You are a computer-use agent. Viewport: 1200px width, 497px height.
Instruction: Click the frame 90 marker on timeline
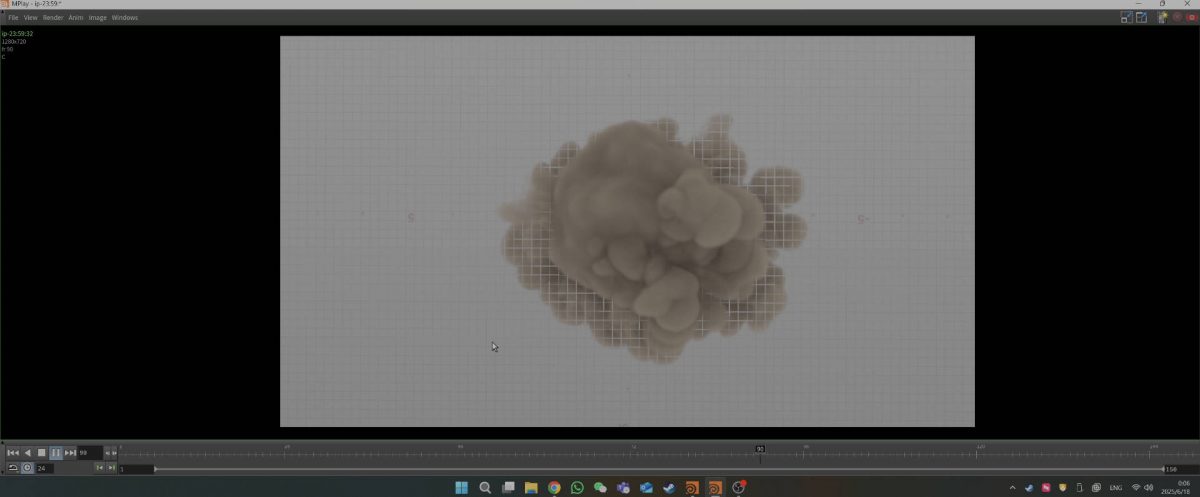[x=760, y=450]
